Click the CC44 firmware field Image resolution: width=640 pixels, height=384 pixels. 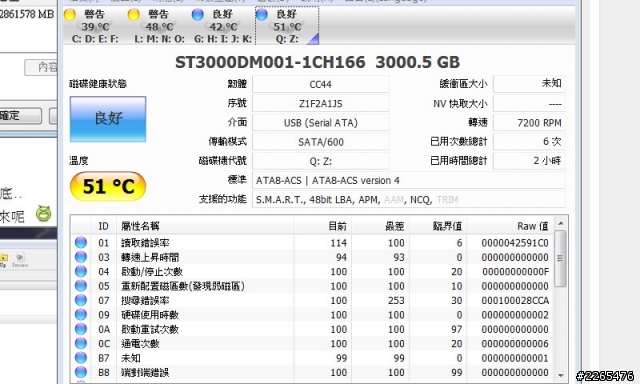pos(321,84)
